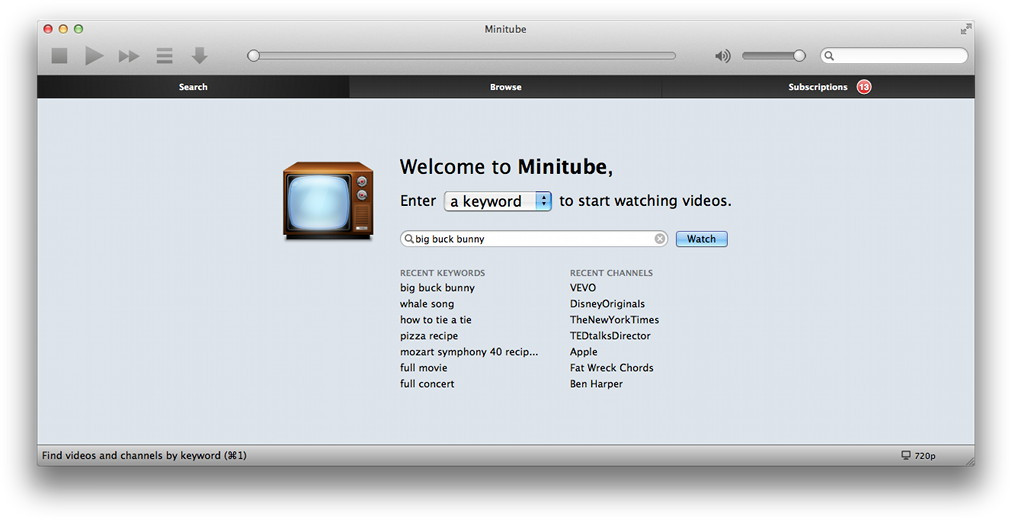Screen dimensions: 1012x520
Task: Click the seek bar handle
Action: pyautogui.click(x=254, y=56)
